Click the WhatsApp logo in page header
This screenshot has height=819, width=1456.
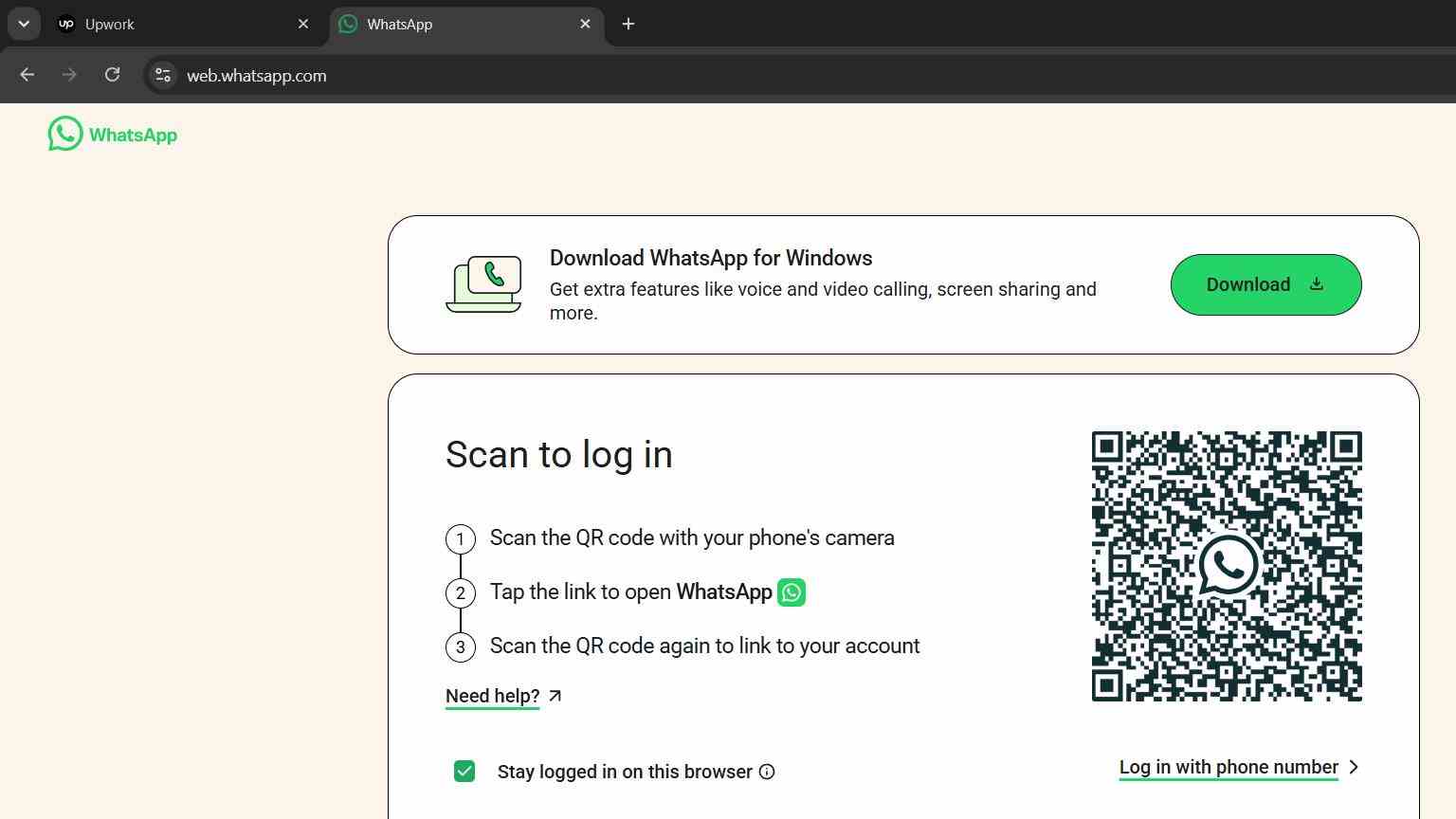[112, 134]
